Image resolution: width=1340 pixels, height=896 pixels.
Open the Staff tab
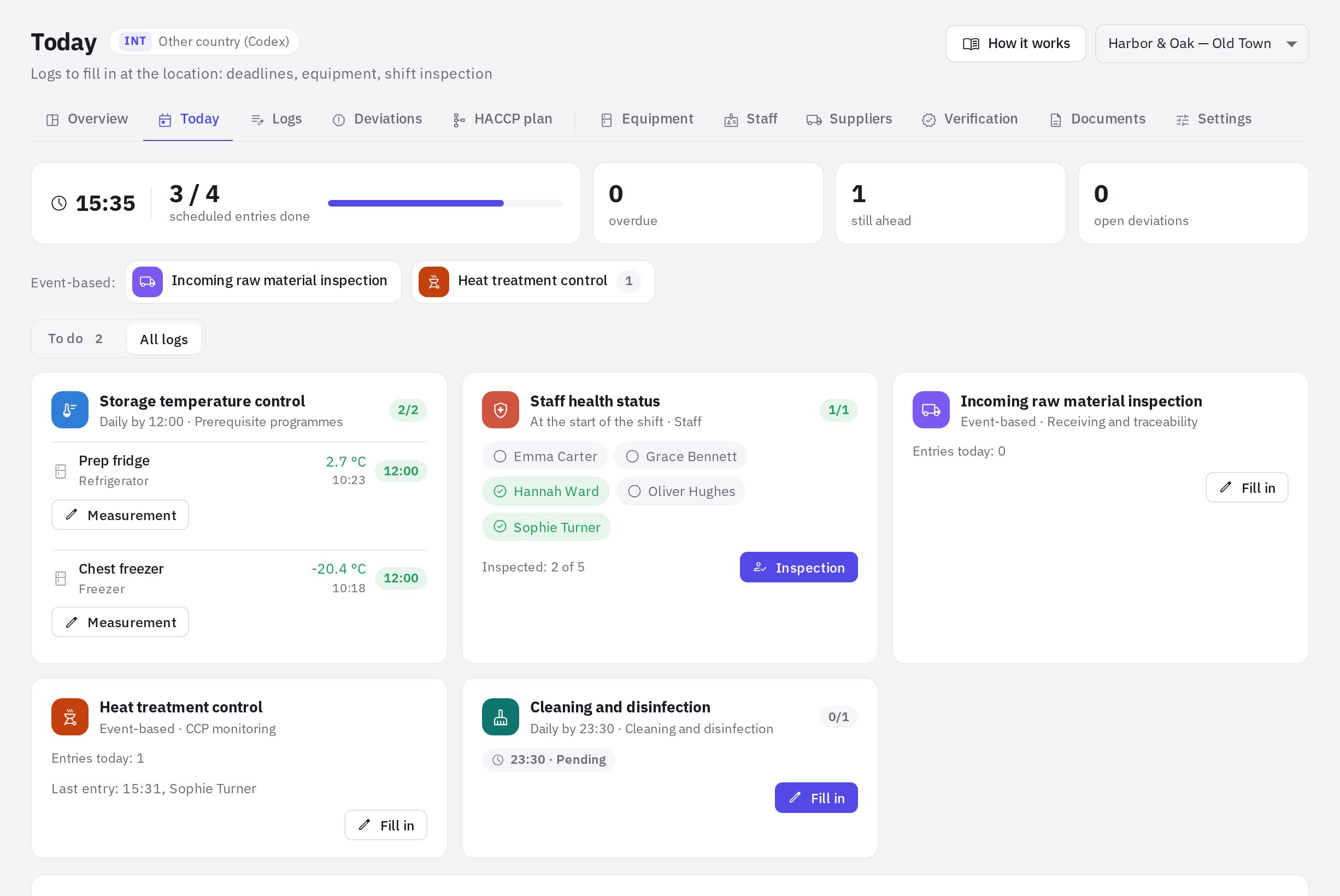tap(751, 119)
